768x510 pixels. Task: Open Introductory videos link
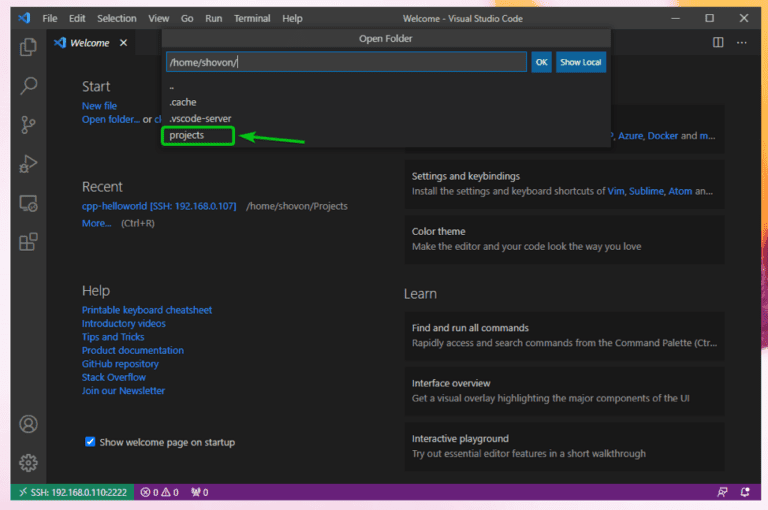click(x=123, y=323)
